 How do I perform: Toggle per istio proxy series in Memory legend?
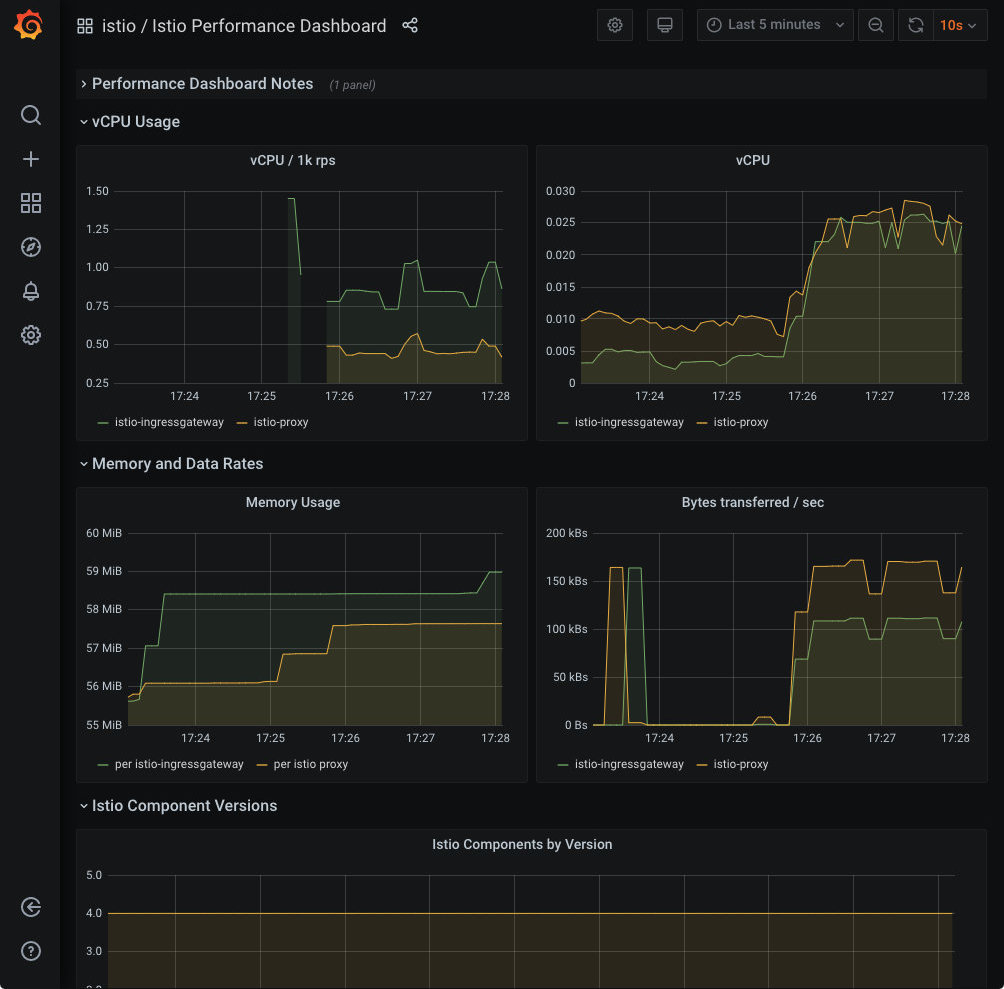(x=310, y=764)
